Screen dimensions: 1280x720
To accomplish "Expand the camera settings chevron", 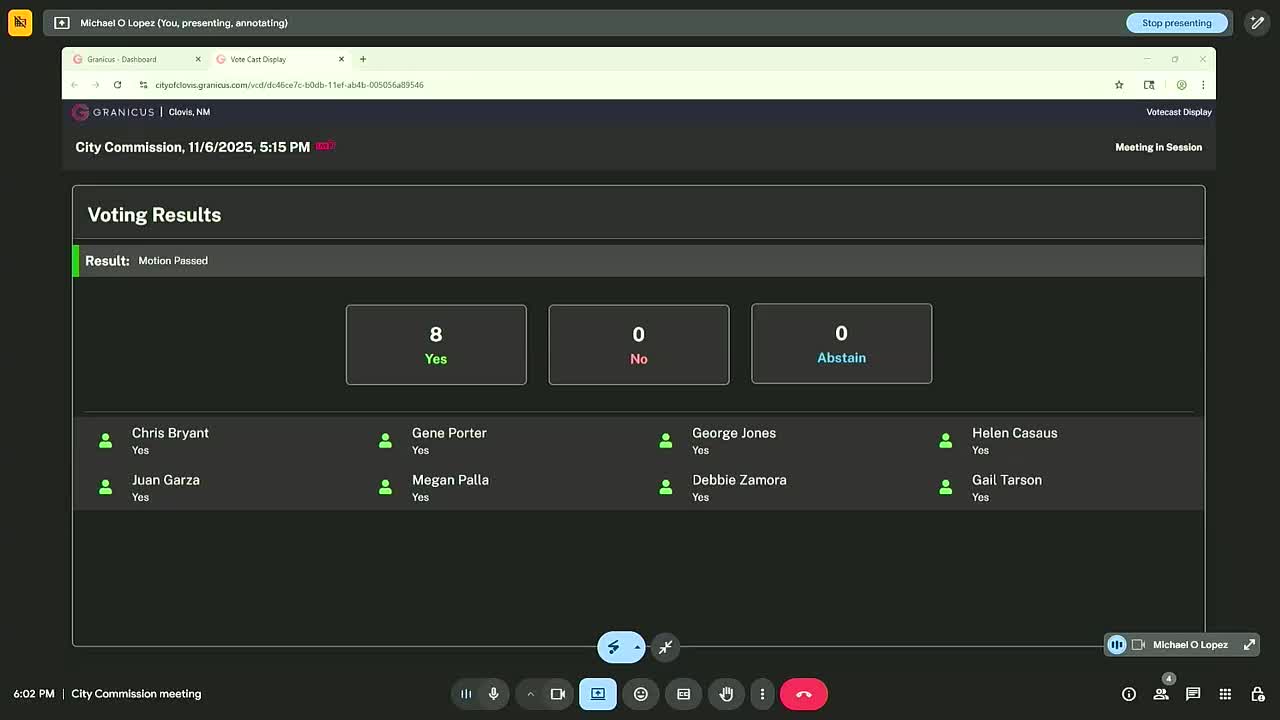I will point(531,694).
